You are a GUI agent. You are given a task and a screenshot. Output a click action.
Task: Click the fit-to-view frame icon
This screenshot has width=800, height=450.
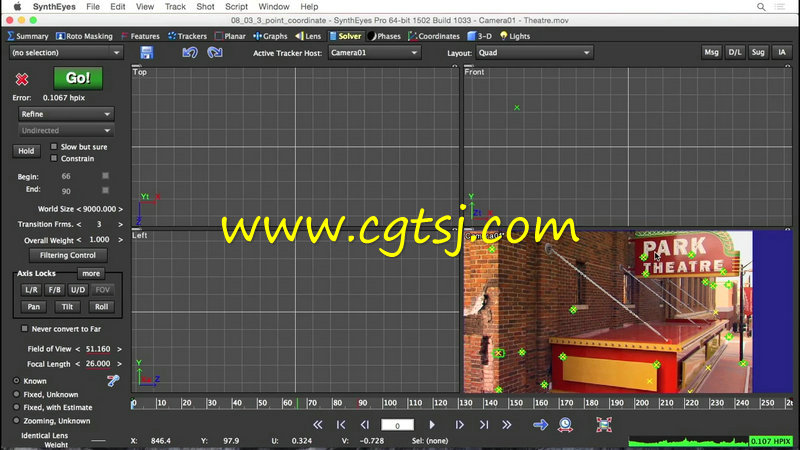tap(604, 424)
